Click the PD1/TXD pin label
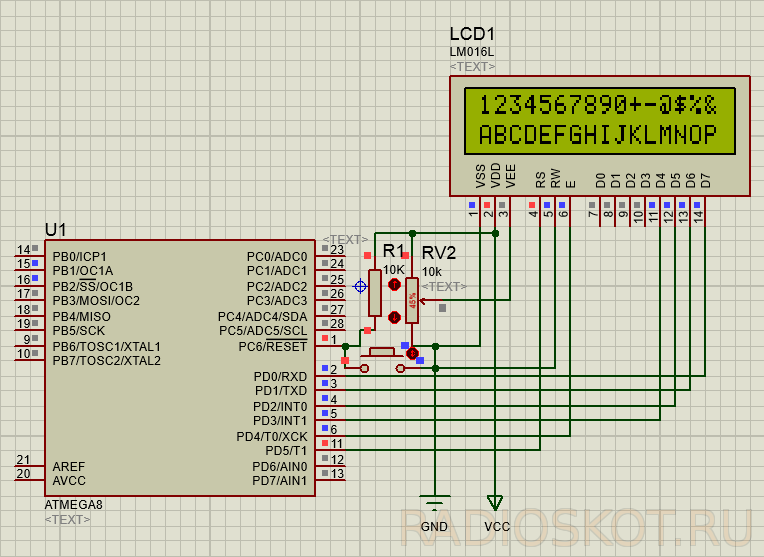The image size is (764, 557). (281, 391)
